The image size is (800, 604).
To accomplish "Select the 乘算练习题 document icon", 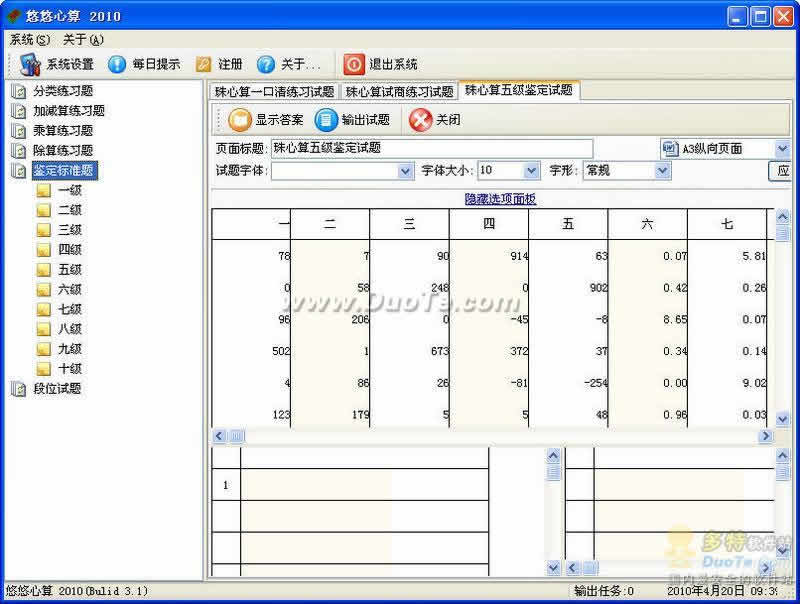I will coord(18,131).
